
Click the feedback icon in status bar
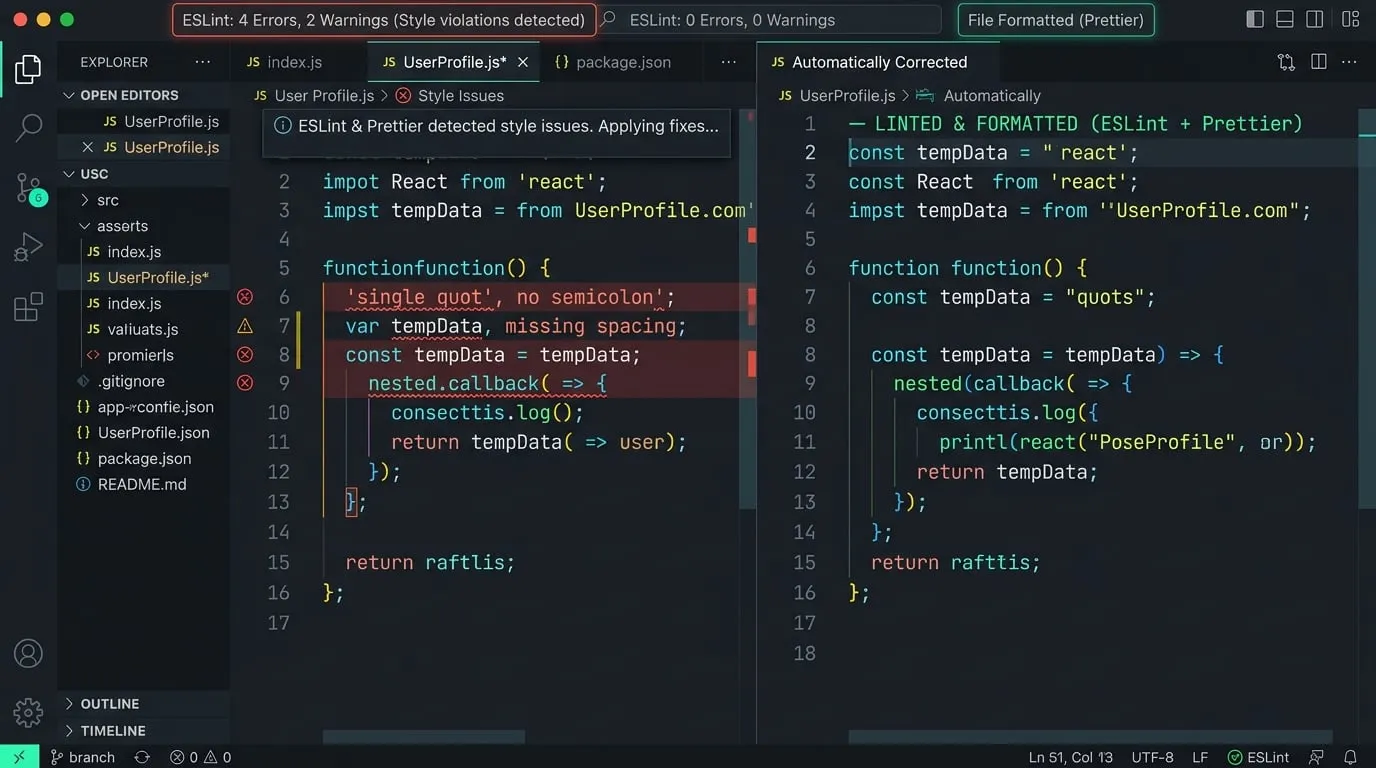[1317, 757]
